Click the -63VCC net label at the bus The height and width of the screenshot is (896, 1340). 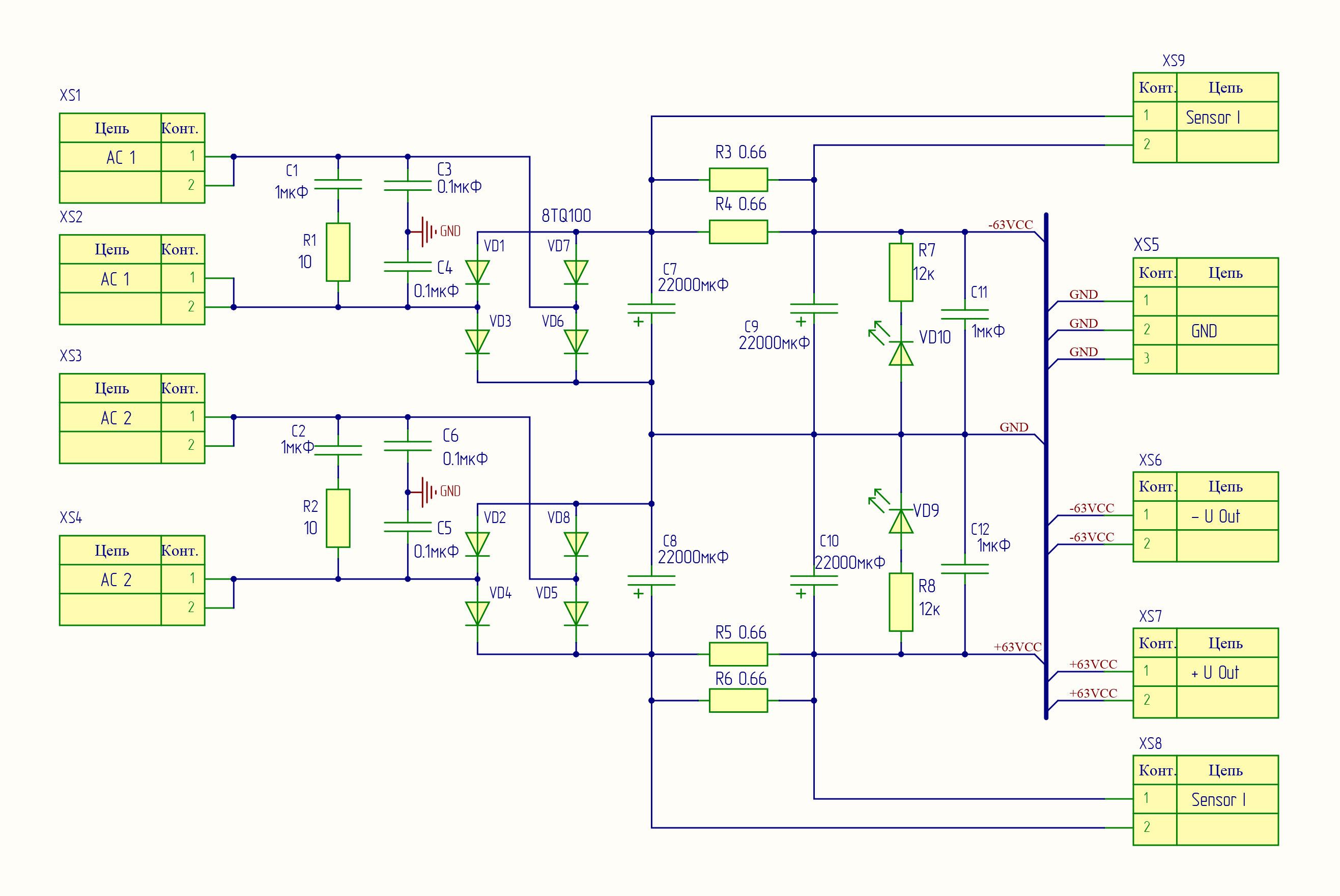(1010, 224)
